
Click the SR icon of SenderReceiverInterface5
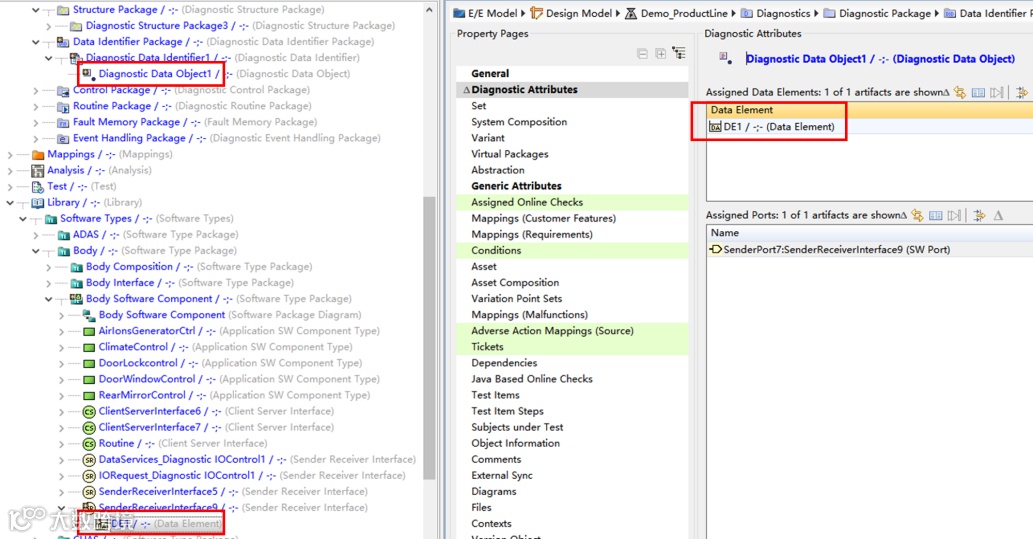89,492
